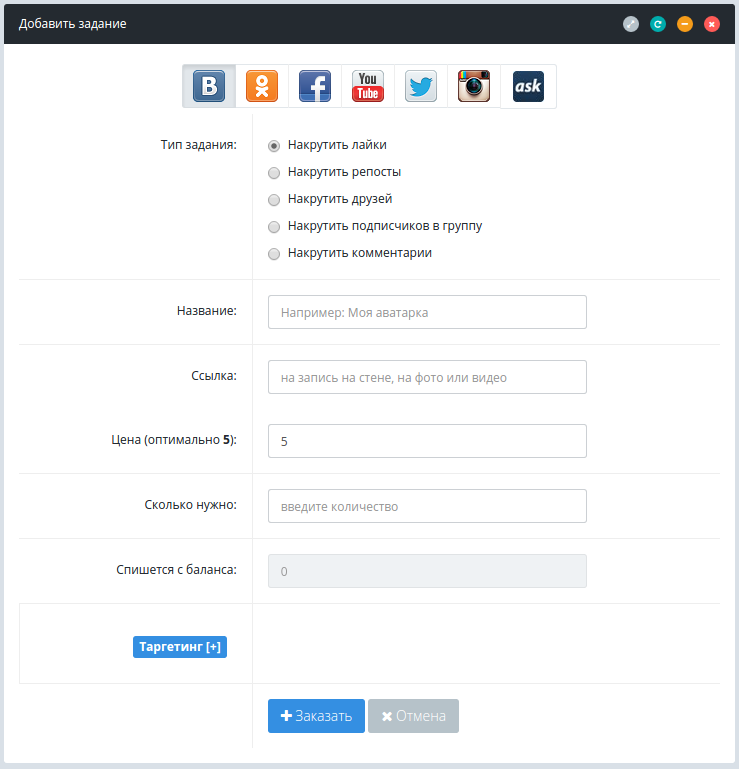Switch to the Facebook network icon
739x769 pixels.
tap(315, 86)
